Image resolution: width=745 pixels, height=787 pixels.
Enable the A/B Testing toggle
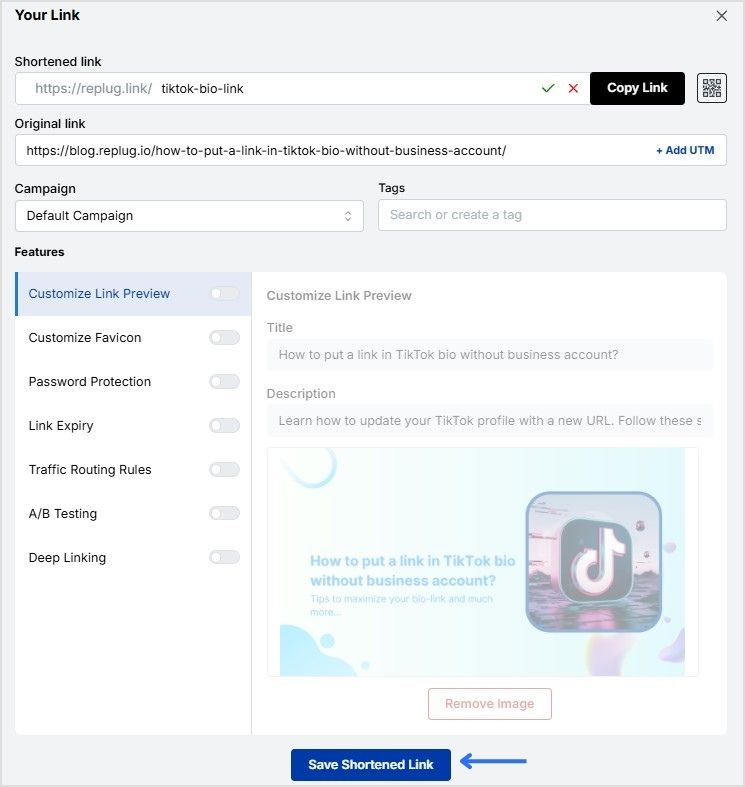224,513
